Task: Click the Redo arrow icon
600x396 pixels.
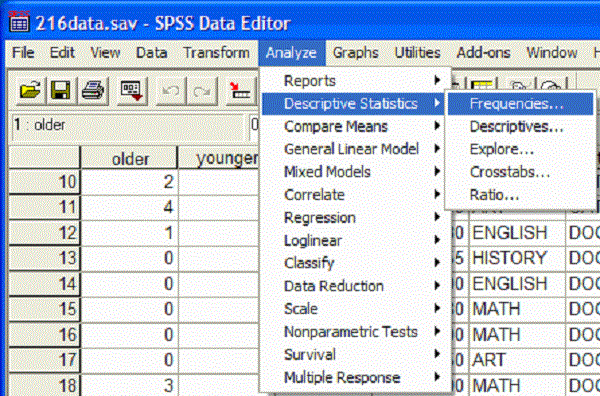Action: pyautogui.click(x=202, y=91)
